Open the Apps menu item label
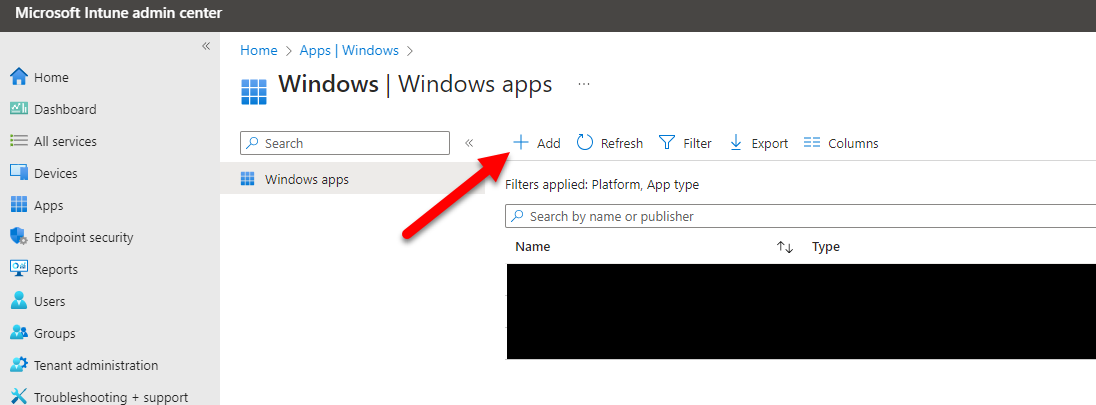Image resolution: width=1096 pixels, height=405 pixels. click(x=49, y=206)
